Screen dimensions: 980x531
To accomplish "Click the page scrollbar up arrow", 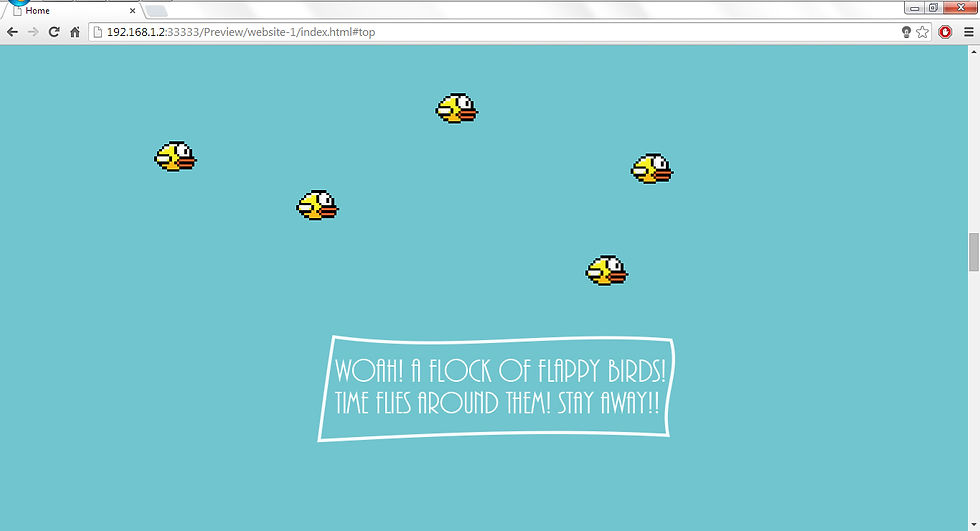I will (x=974, y=51).
